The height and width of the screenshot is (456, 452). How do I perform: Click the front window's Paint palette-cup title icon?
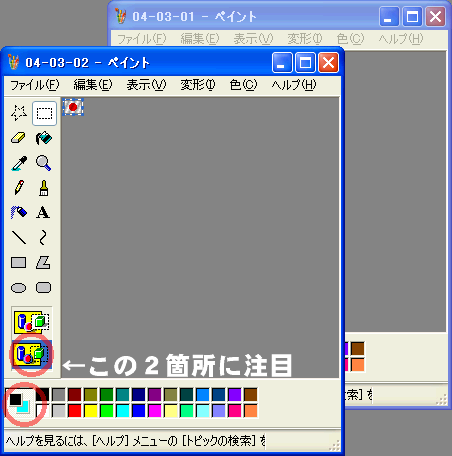14,62
